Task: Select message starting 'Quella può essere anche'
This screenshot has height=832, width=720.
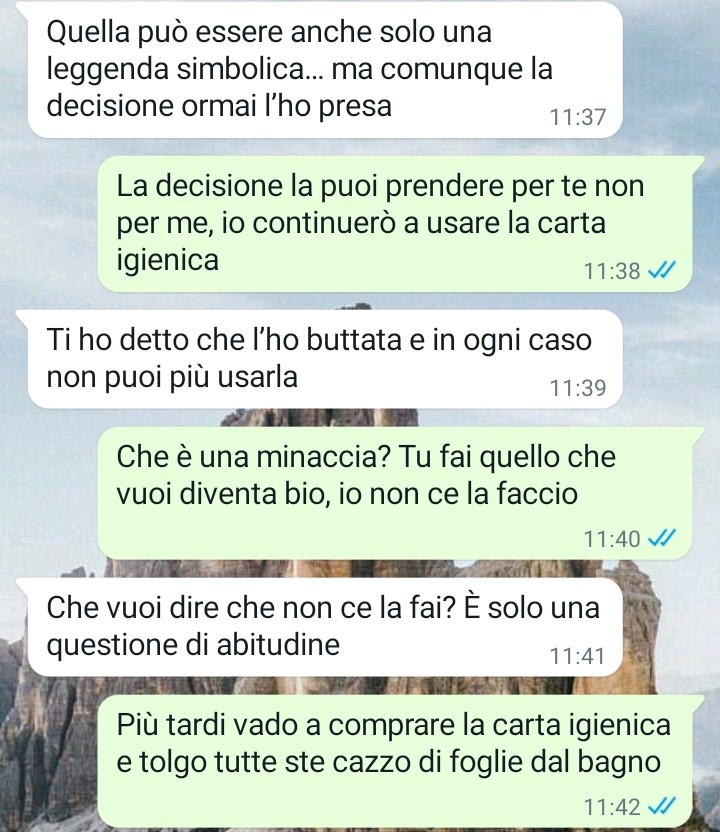Action: coord(324,70)
